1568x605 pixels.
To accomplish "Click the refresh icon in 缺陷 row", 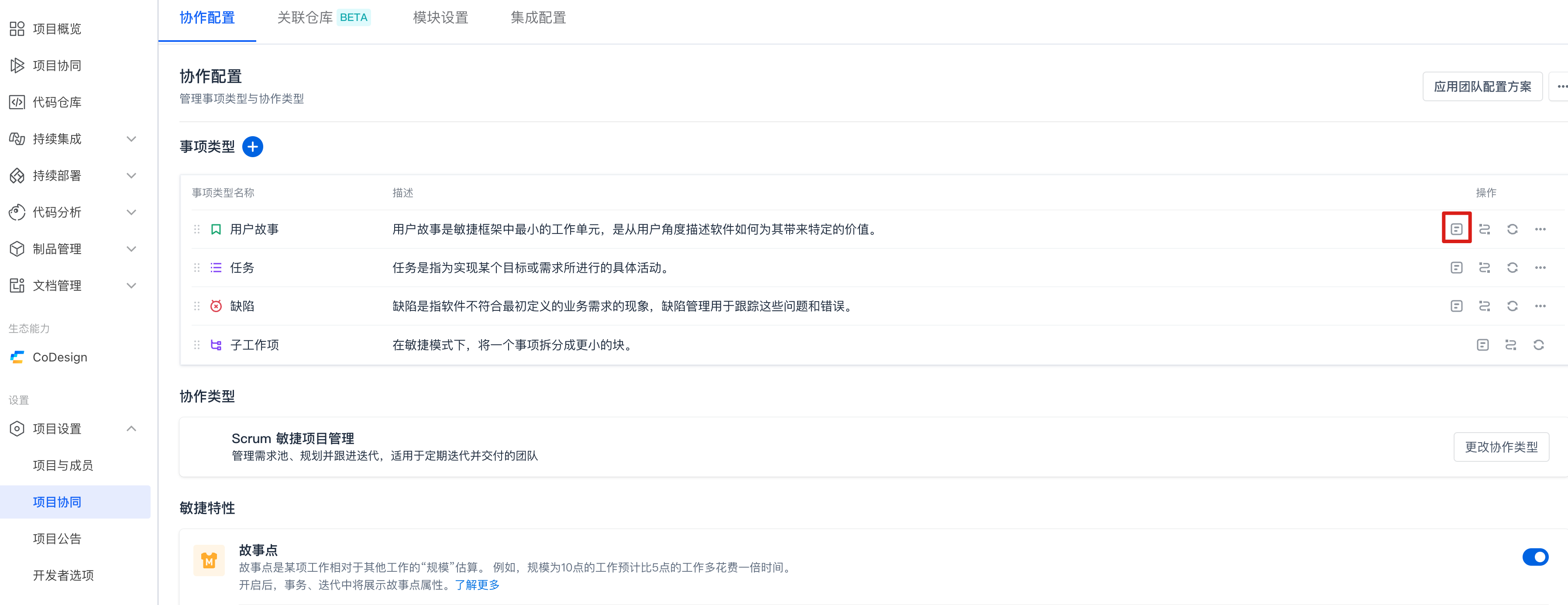I will pyautogui.click(x=1512, y=306).
